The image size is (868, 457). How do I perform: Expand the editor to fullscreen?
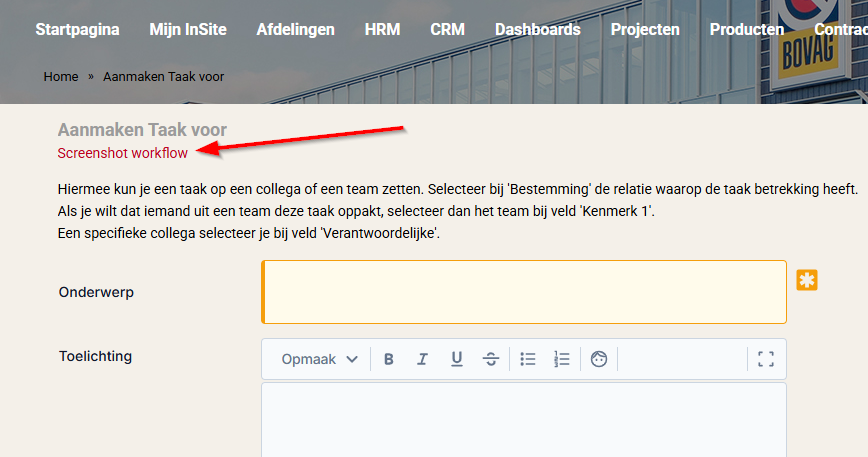766,360
